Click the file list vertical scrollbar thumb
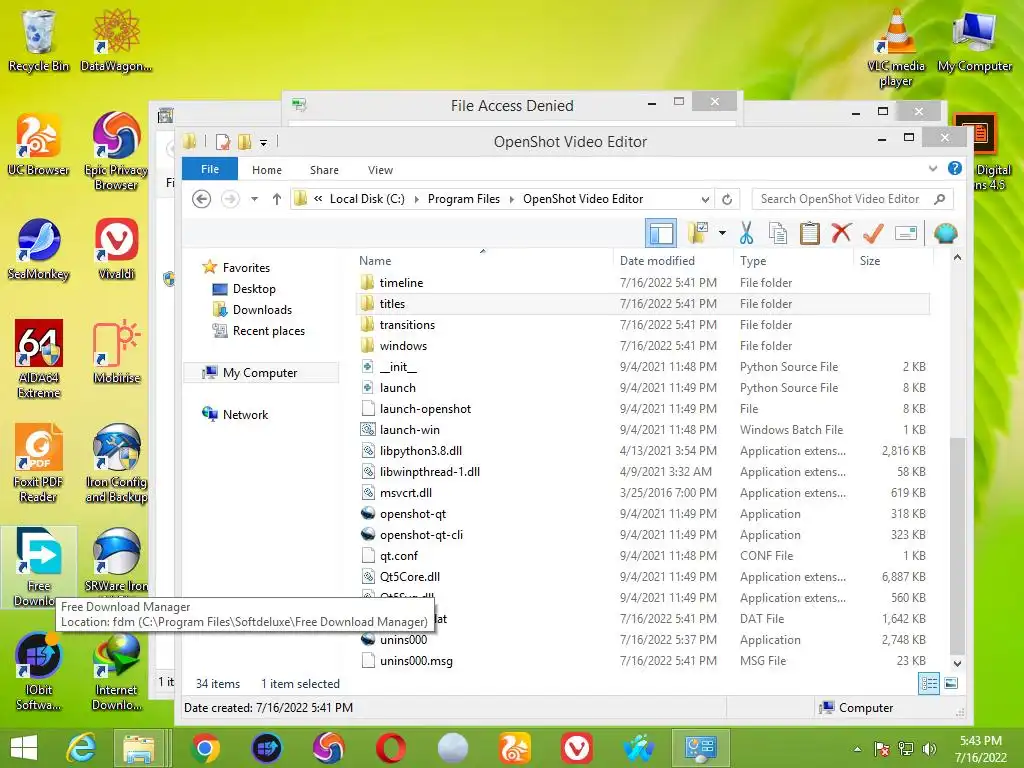 (957, 545)
